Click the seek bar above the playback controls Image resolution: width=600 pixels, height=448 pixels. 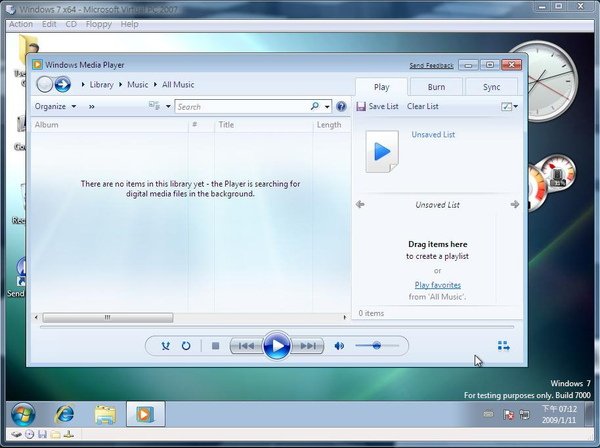pos(277,327)
